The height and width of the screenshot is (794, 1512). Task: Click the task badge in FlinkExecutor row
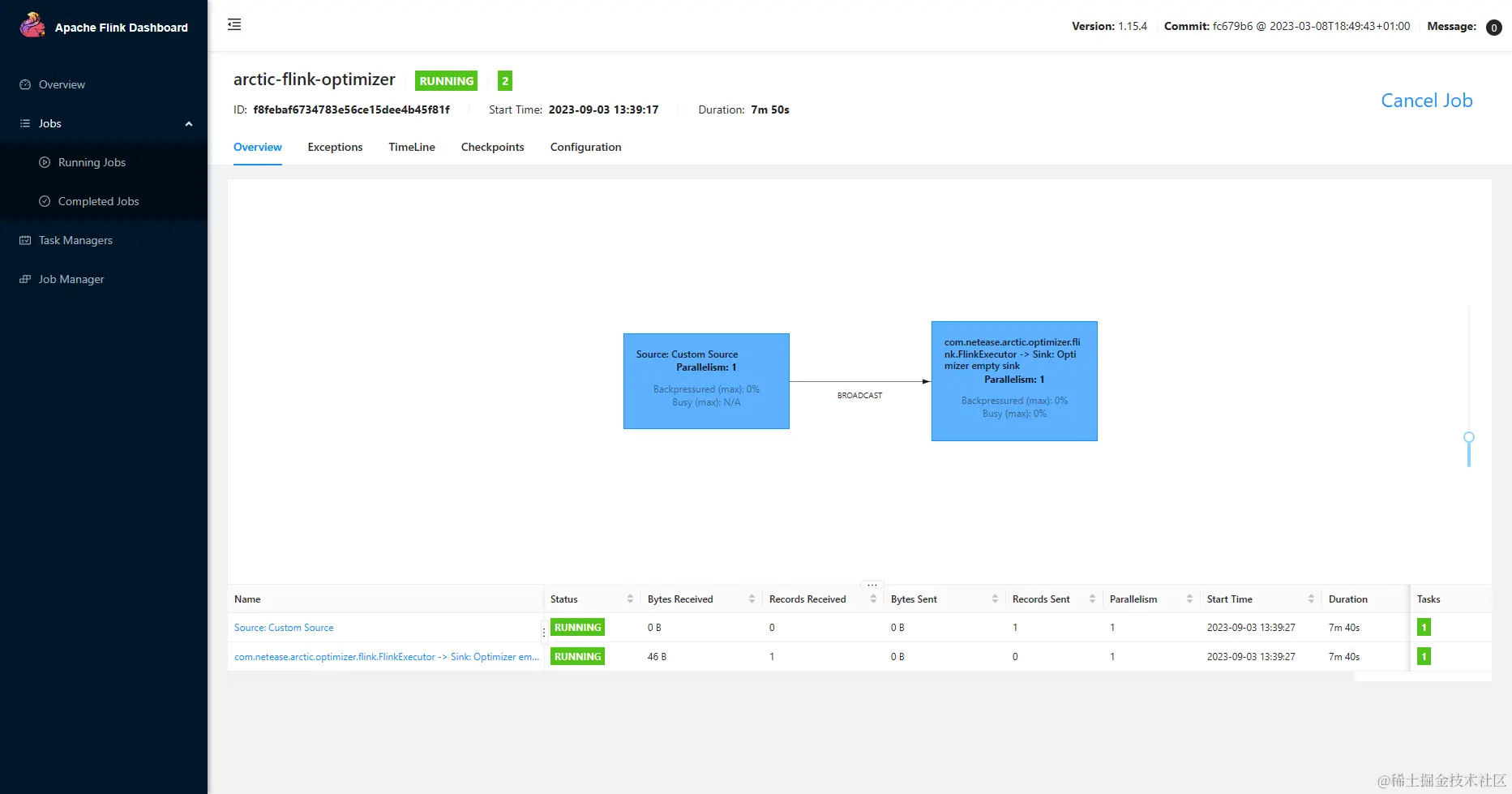click(1424, 657)
